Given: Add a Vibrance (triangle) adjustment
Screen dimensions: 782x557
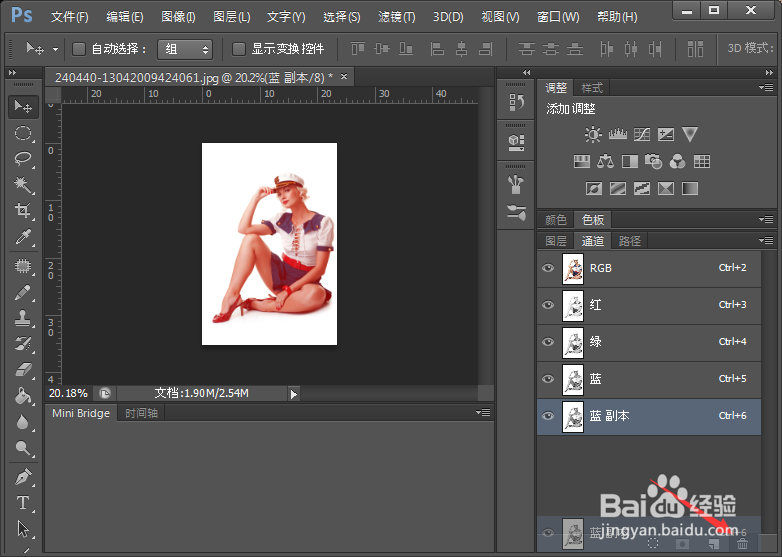Looking at the screenshot, I should 690,134.
